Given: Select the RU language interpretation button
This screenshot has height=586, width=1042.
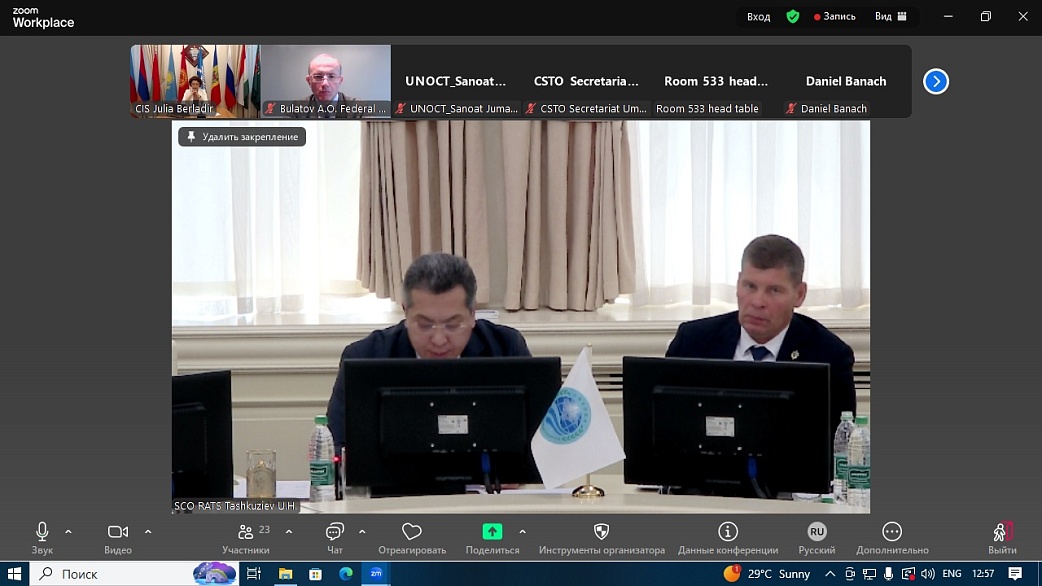Looking at the screenshot, I should [817, 532].
